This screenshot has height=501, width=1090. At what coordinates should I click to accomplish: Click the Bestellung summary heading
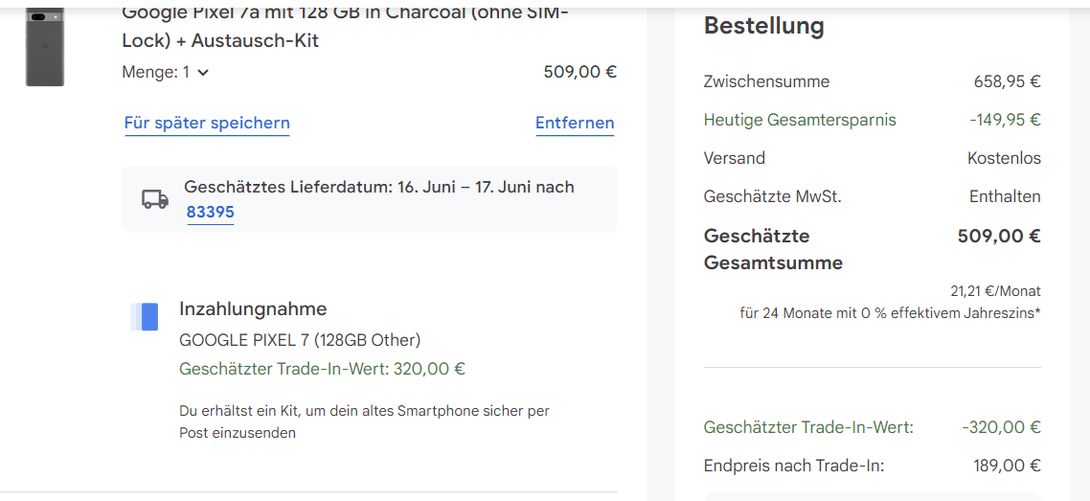coord(764,26)
